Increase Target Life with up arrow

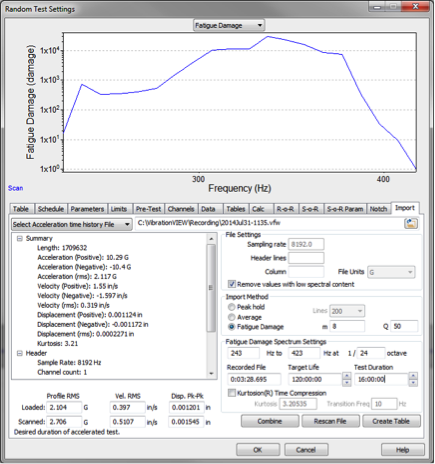point(347,376)
